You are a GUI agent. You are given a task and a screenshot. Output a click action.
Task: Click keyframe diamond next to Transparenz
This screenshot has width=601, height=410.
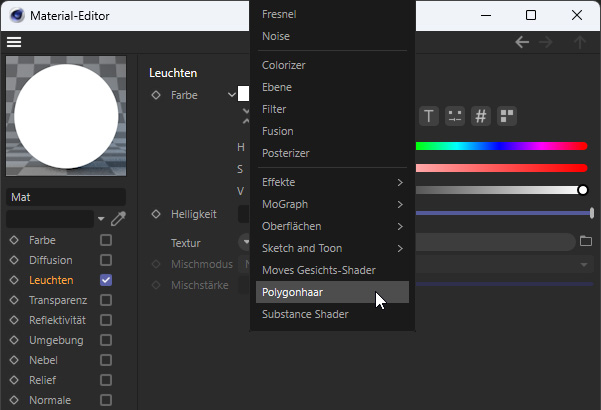14,300
